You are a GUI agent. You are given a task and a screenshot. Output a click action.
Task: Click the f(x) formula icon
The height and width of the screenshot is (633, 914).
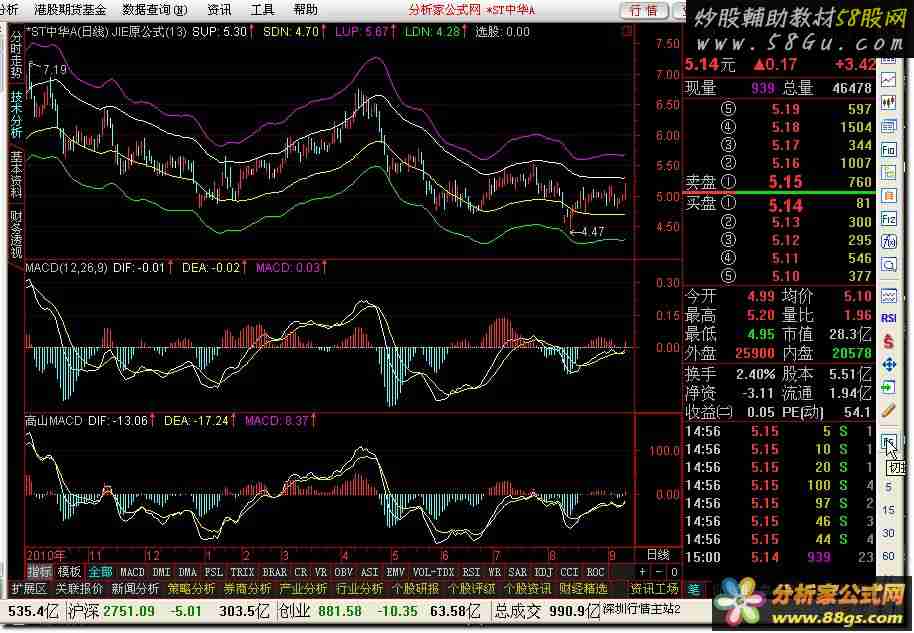[x=888, y=241]
